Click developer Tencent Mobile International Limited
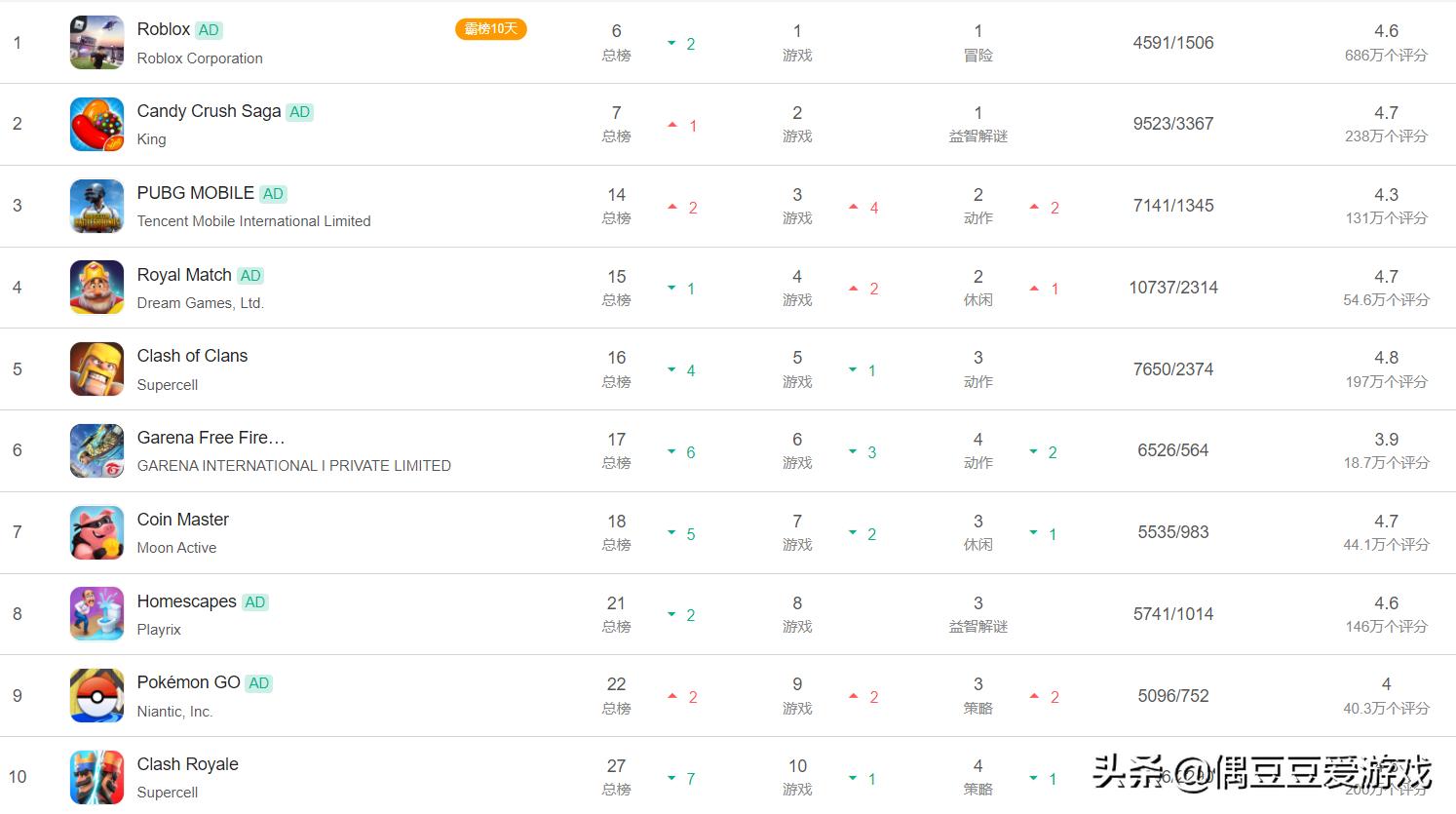 click(254, 221)
